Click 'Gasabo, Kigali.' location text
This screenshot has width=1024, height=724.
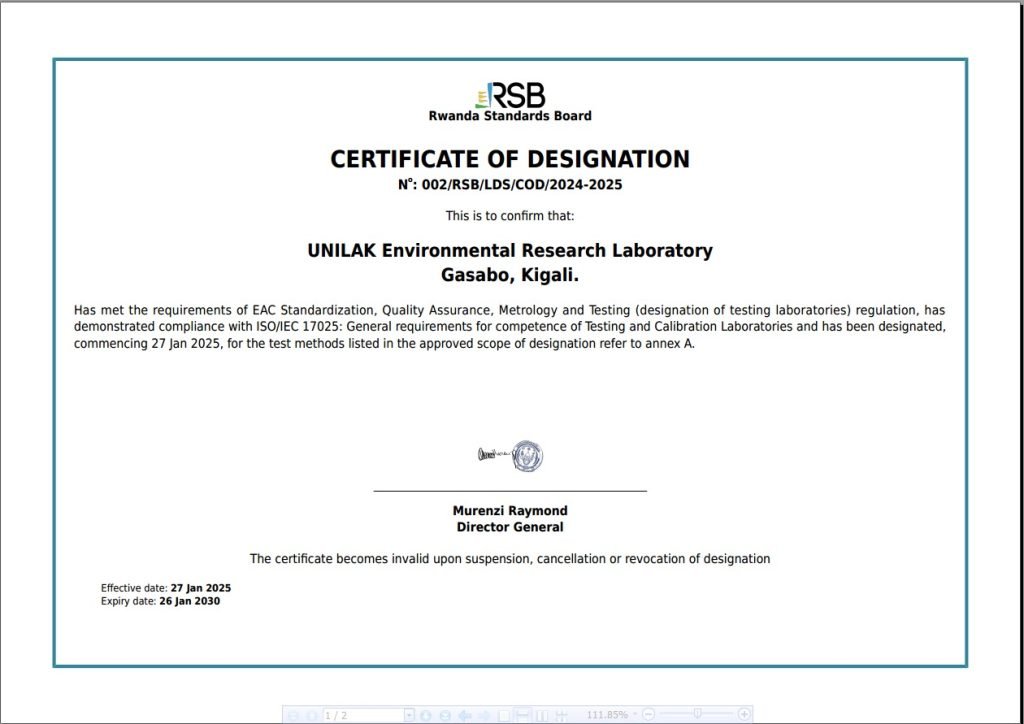tap(510, 276)
